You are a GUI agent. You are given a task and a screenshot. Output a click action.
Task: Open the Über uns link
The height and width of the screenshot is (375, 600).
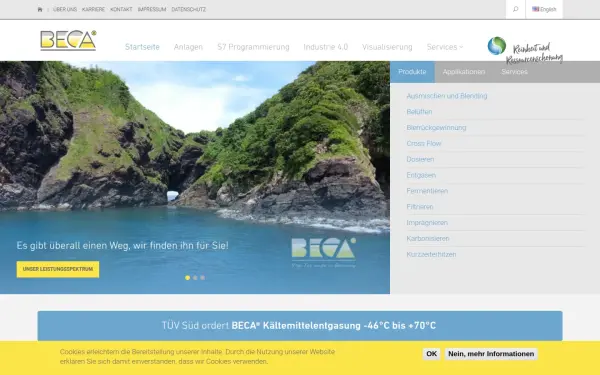(x=65, y=9)
